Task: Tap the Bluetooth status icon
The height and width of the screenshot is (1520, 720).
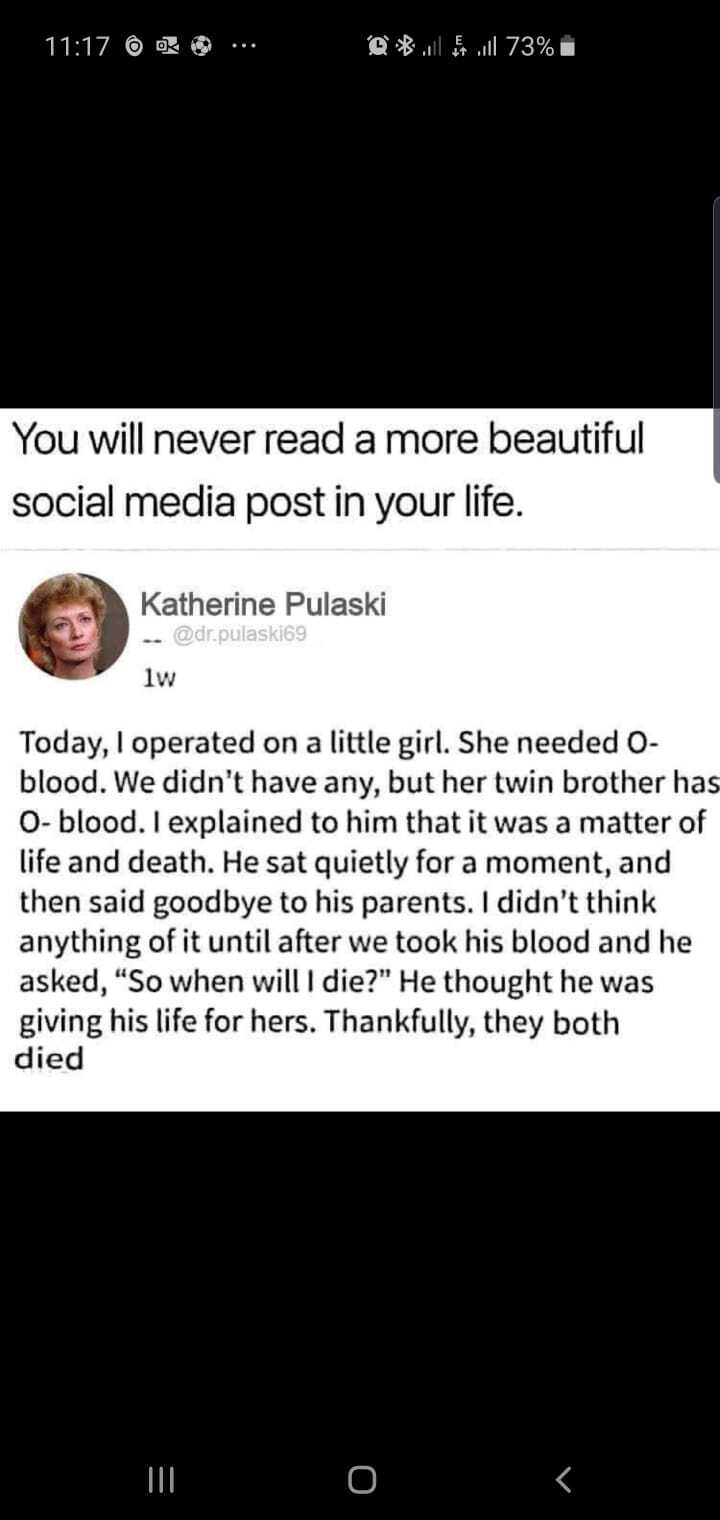Action: [405, 46]
